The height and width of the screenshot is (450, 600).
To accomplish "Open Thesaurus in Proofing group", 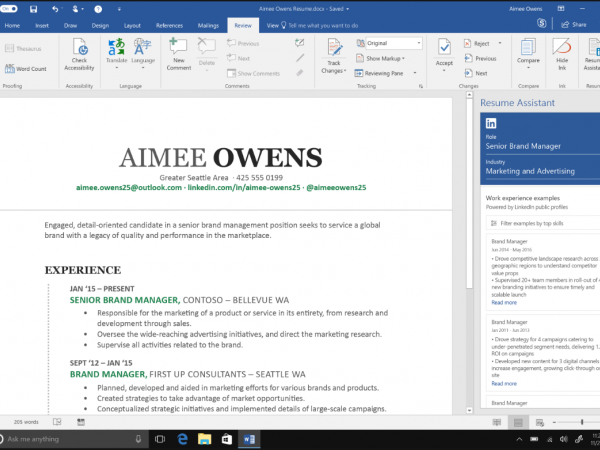I will pyautogui.click(x=23, y=49).
